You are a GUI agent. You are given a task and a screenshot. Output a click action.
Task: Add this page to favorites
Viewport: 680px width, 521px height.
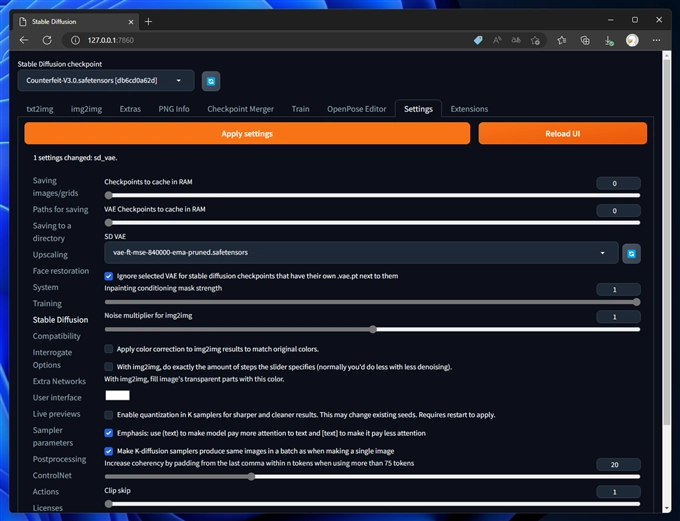(x=535, y=40)
